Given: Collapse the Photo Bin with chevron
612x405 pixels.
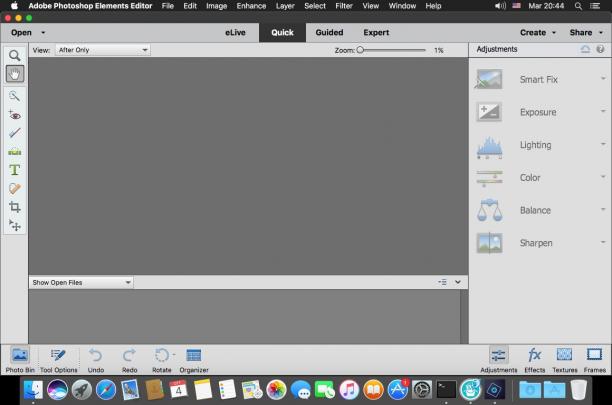Looking at the screenshot, I should click(x=458, y=282).
